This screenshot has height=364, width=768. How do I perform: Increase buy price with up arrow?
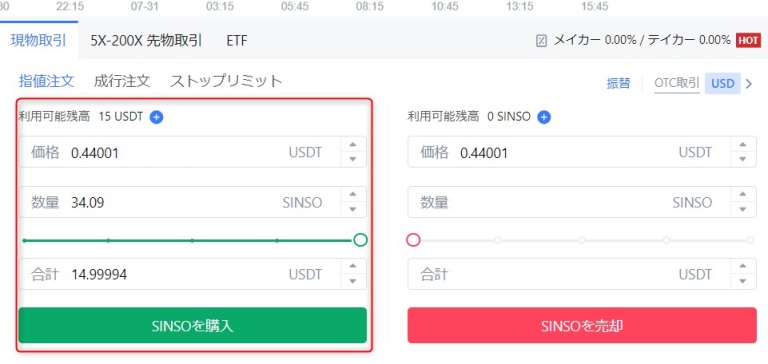click(352, 145)
